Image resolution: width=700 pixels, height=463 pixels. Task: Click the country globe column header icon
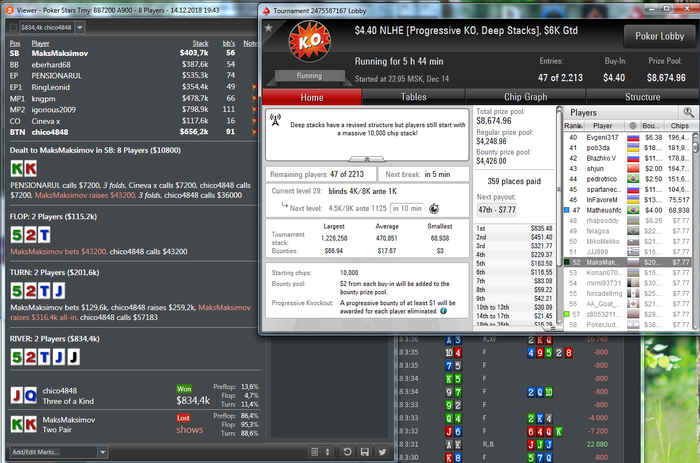pyautogui.click(x=633, y=126)
